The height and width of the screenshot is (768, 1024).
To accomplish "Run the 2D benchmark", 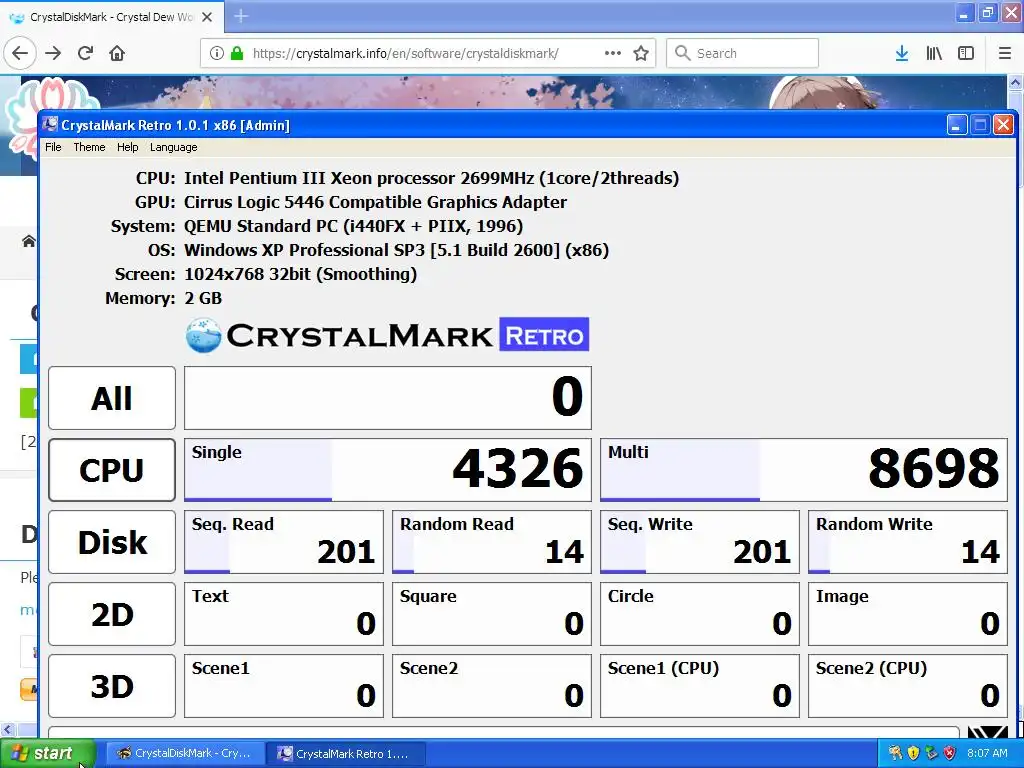I will pyautogui.click(x=112, y=614).
